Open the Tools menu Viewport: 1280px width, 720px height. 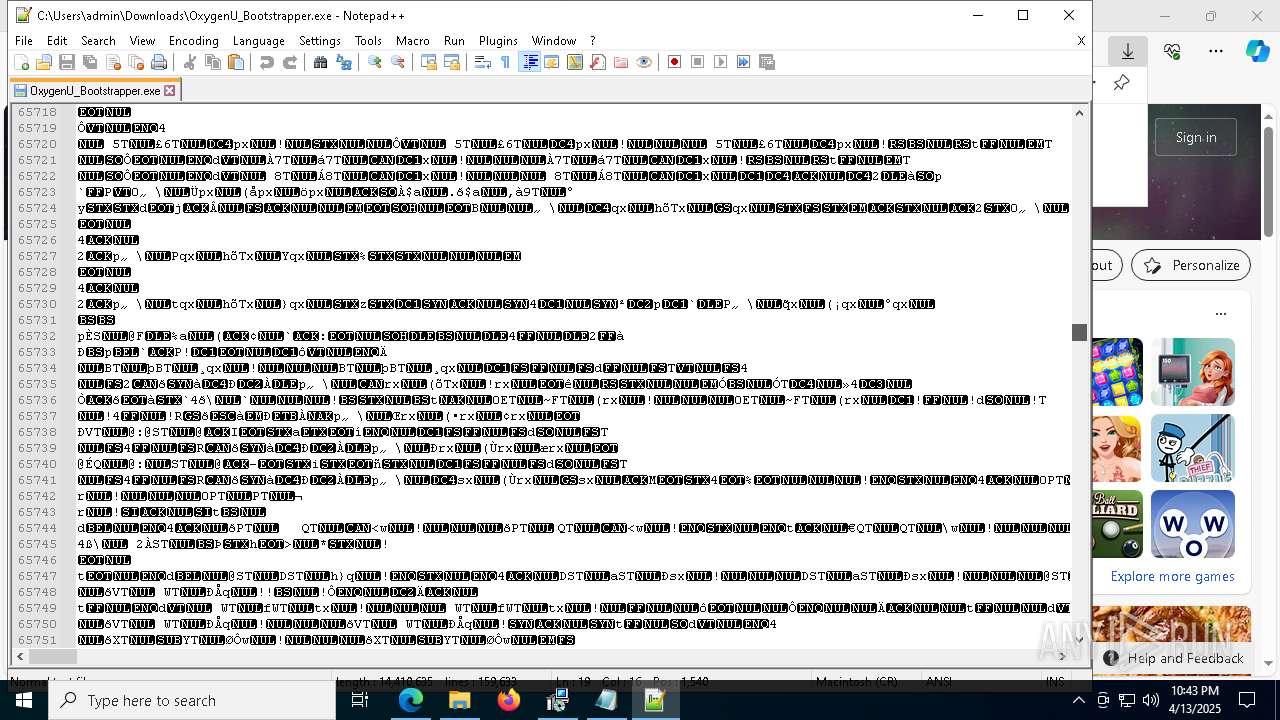(x=368, y=41)
